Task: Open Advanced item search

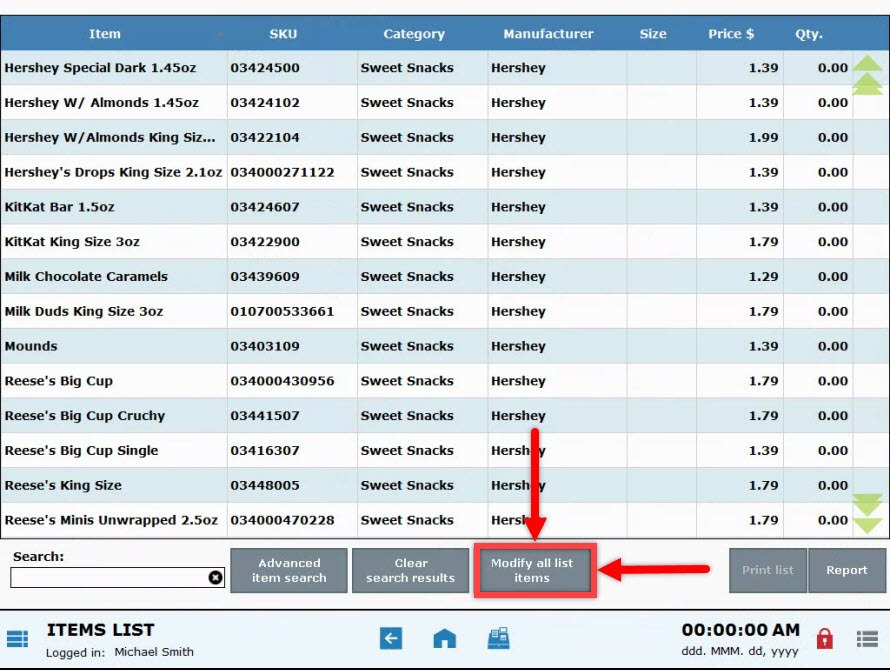Action: point(289,570)
